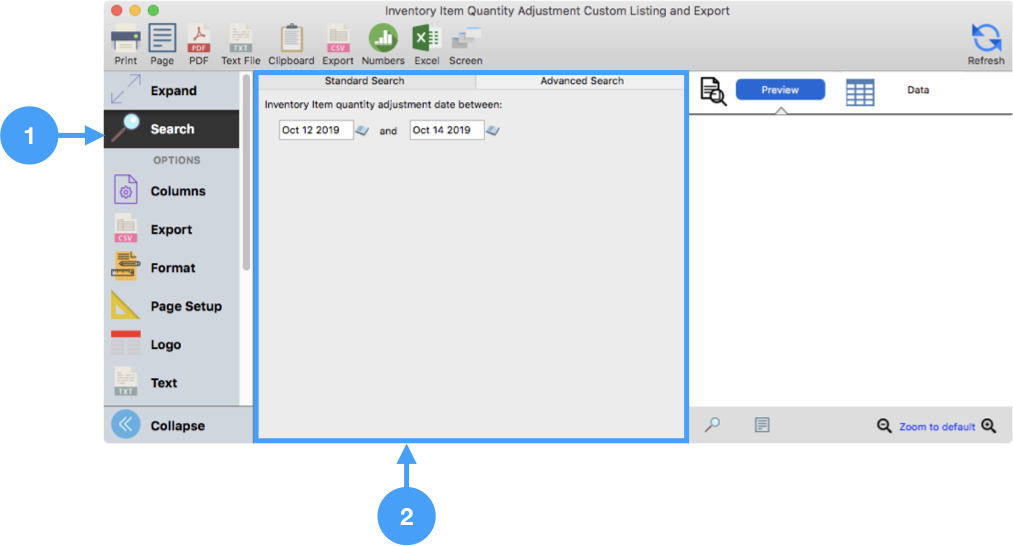Export report using the PDF icon
Screen dimensions: 1013x546
tap(199, 39)
